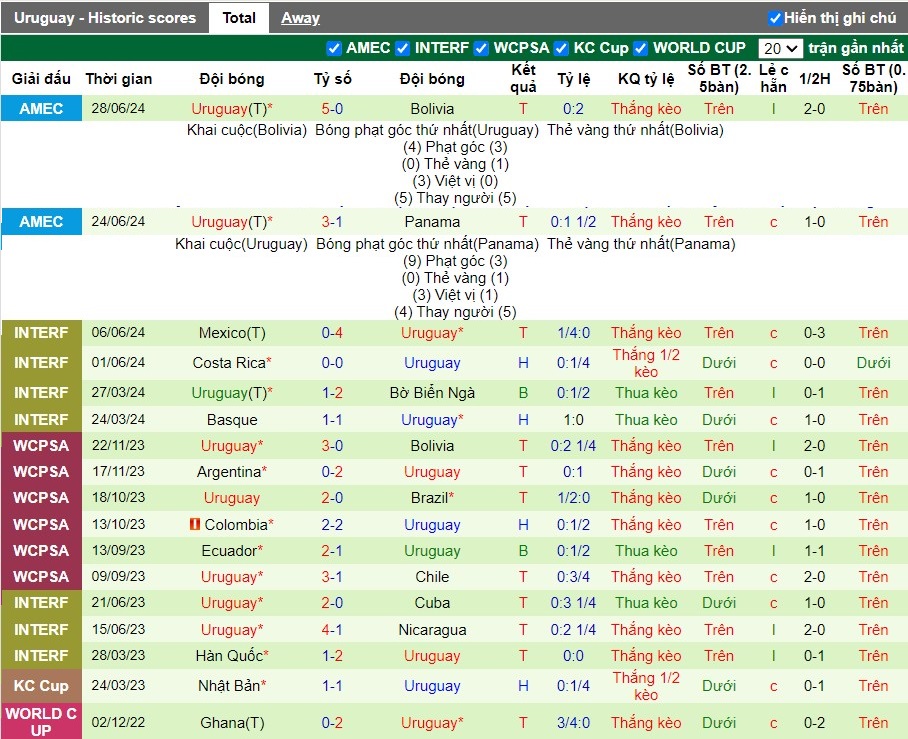Switch to the Away tab

point(300,18)
